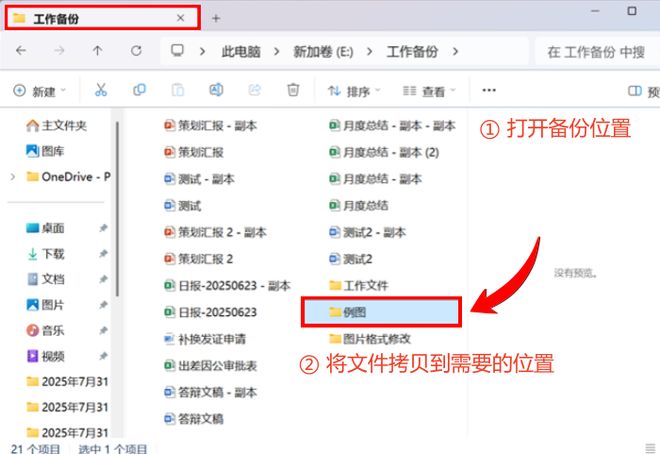Select the file 策划汇报 - 副本

tap(210, 125)
